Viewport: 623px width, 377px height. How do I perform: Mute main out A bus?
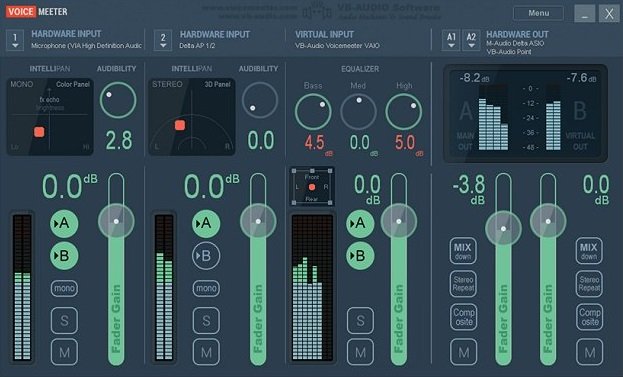464,352
